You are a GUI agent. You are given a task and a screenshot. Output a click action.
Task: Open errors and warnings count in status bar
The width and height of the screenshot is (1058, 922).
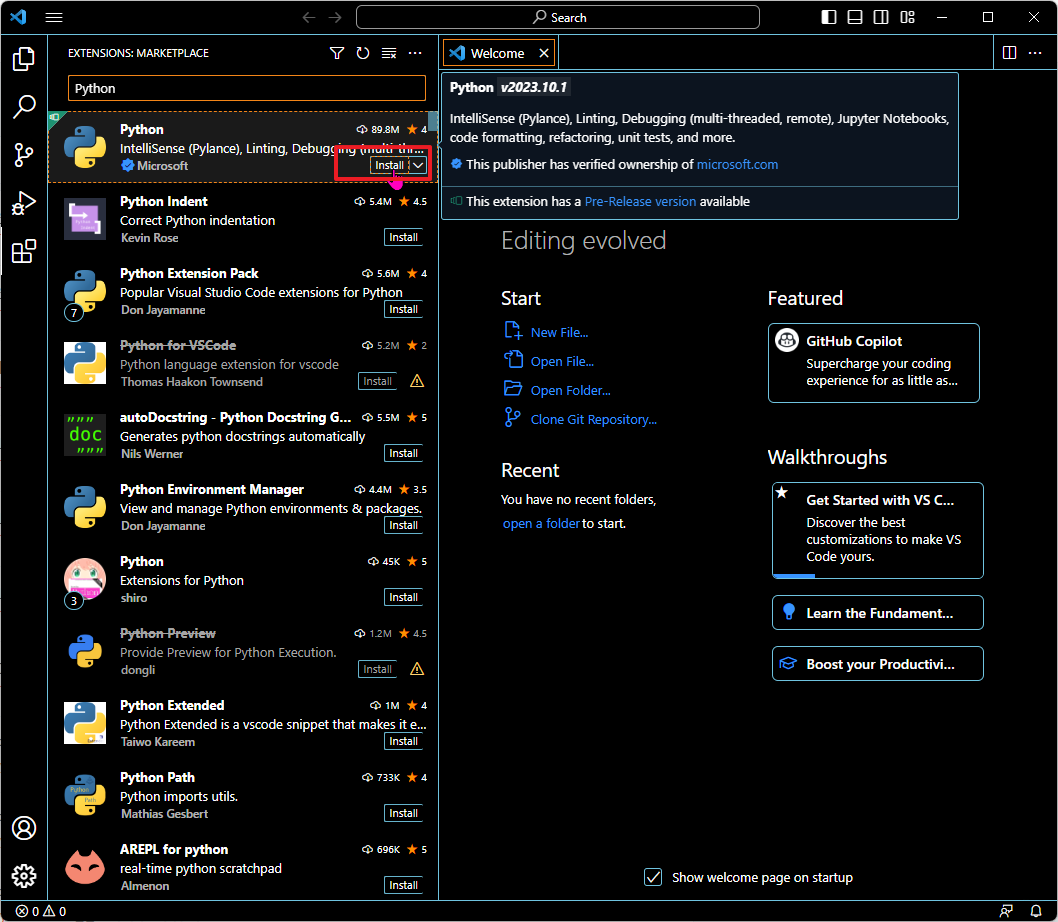tap(41, 911)
